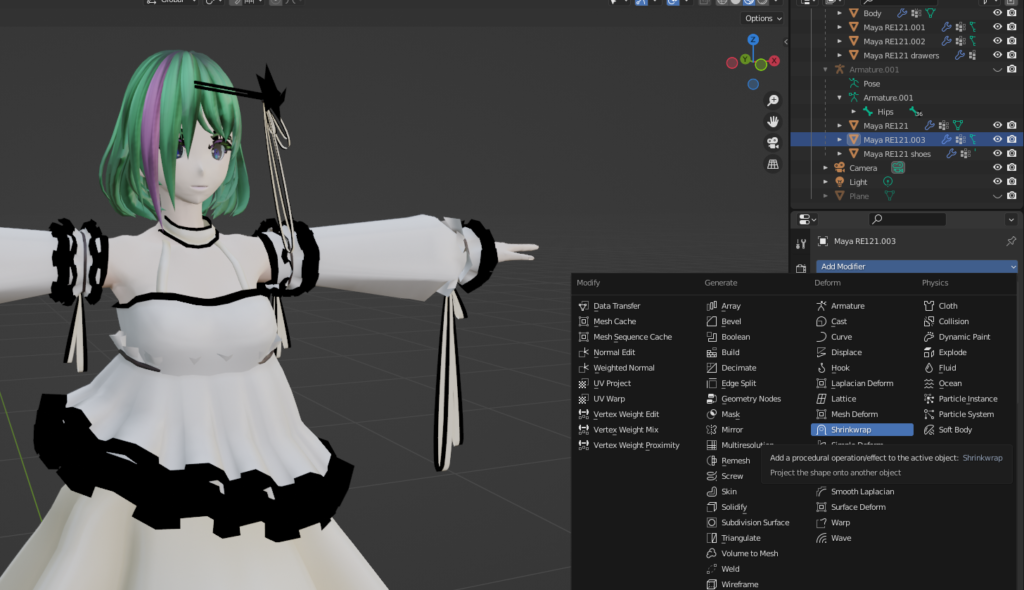
Task: Hide Maya RE121.001 in viewport
Action: coord(997,27)
